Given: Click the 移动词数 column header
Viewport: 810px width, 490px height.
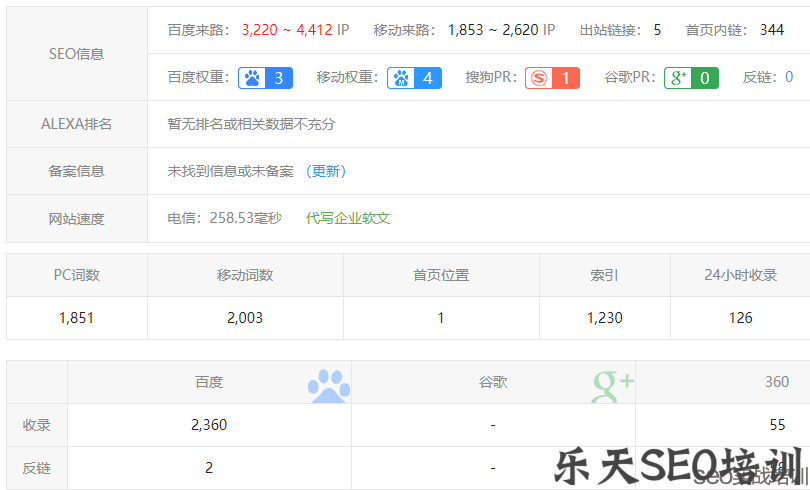Looking at the screenshot, I should point(245,275).
